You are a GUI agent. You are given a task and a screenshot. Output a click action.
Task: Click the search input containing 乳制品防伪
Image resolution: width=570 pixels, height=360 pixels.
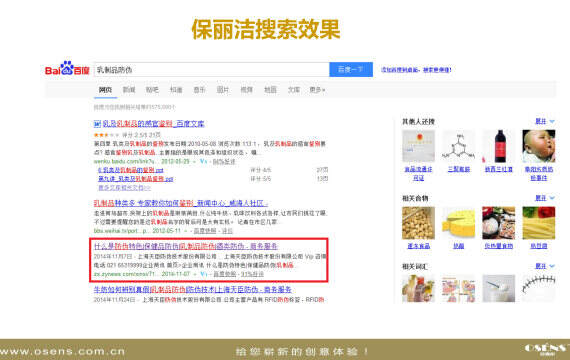(212, 69)
